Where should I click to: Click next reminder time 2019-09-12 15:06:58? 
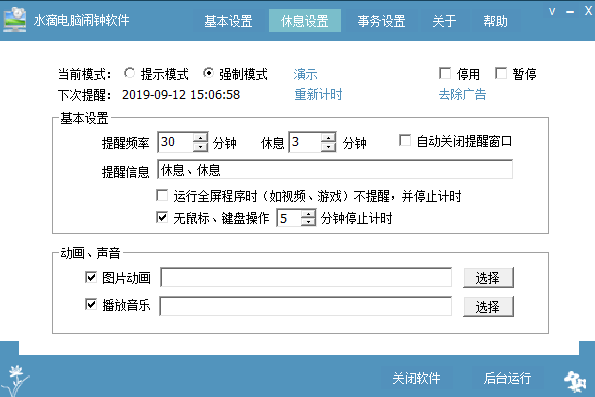(181, 95)
